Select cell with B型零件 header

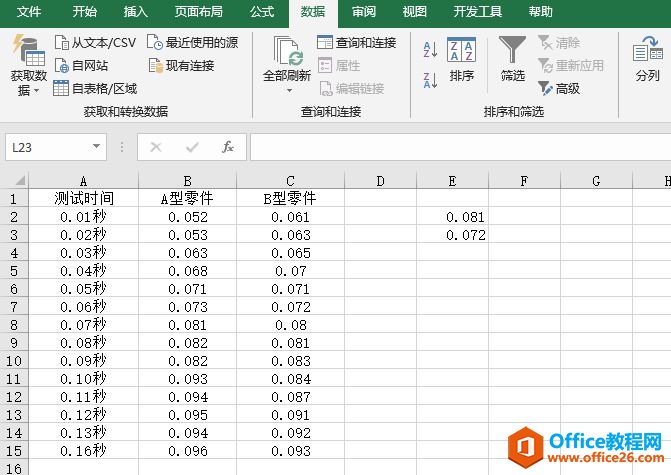(291, 199)
